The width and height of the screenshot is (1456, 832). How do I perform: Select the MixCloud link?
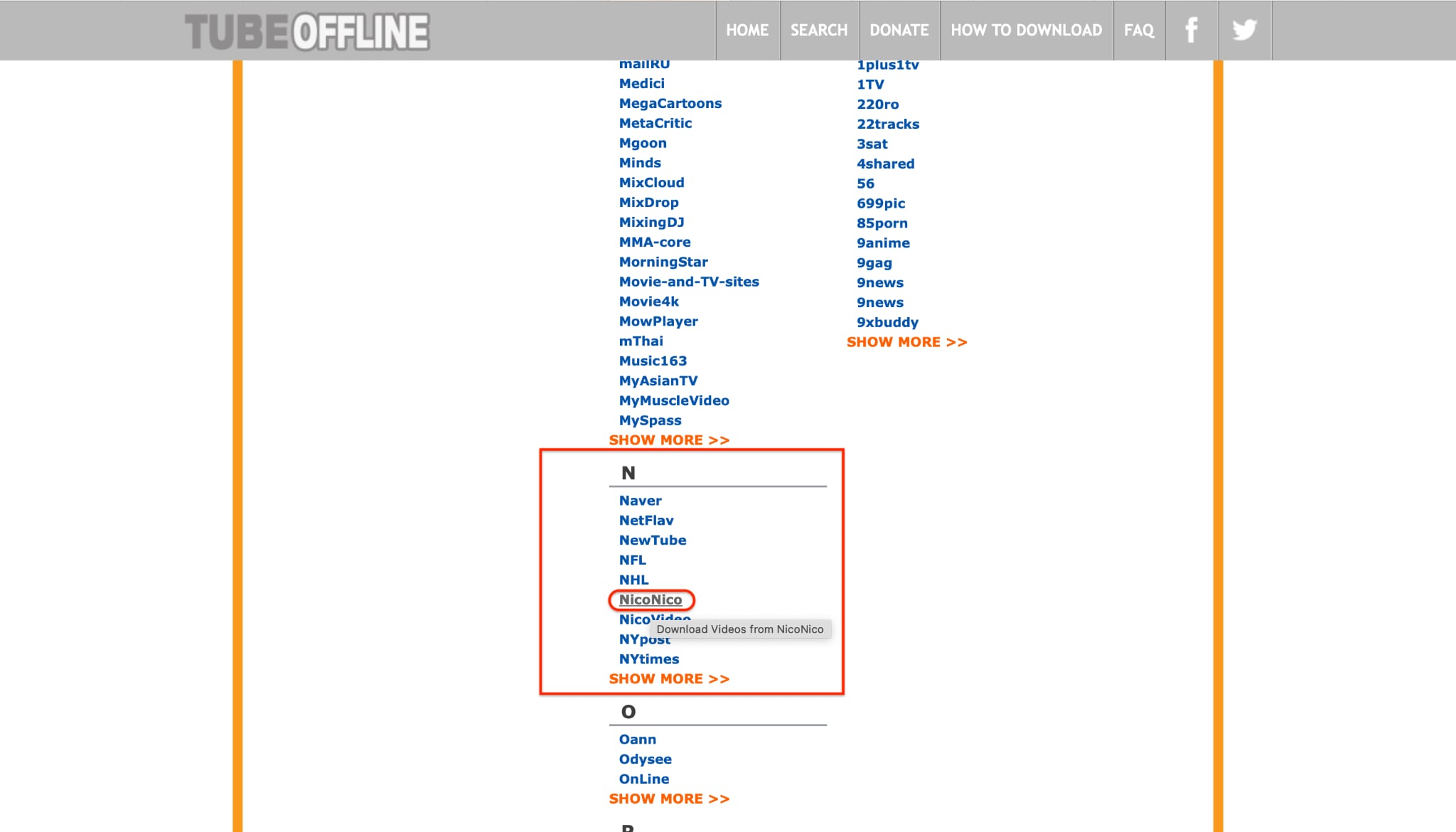651,183
